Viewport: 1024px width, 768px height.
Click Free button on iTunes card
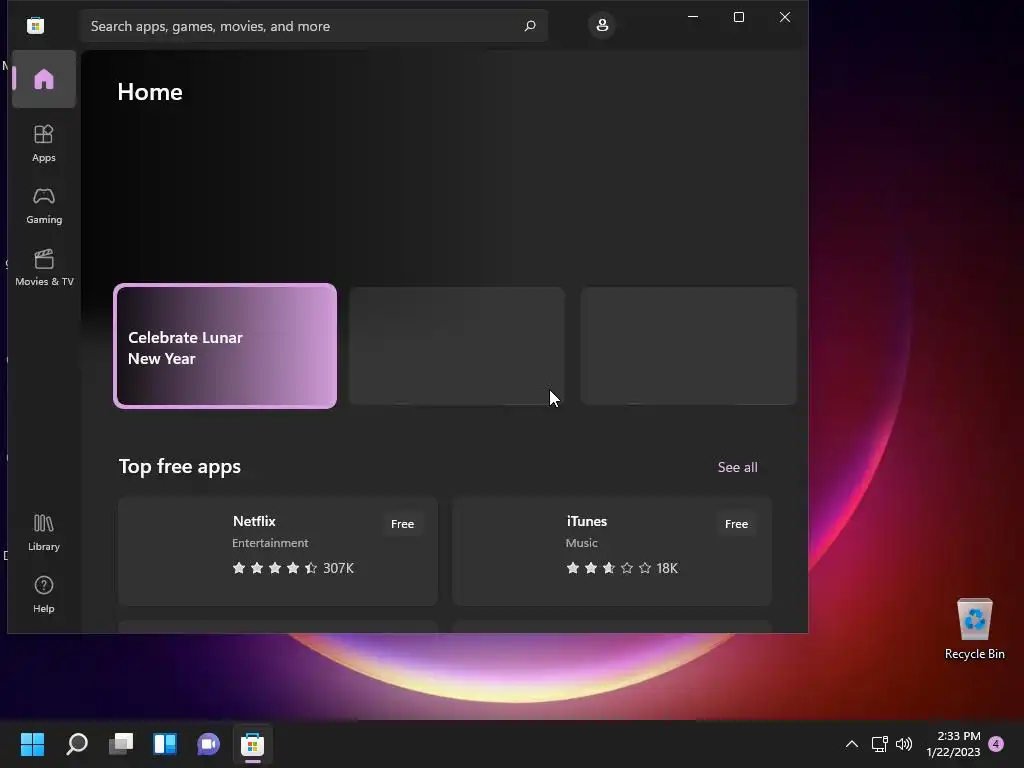tap(736, 524)
